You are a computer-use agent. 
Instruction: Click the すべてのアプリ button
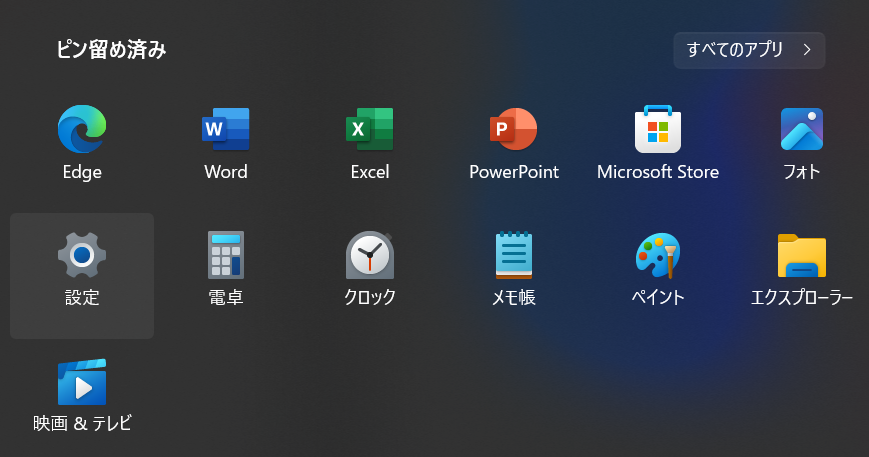[x=749, y=50]
